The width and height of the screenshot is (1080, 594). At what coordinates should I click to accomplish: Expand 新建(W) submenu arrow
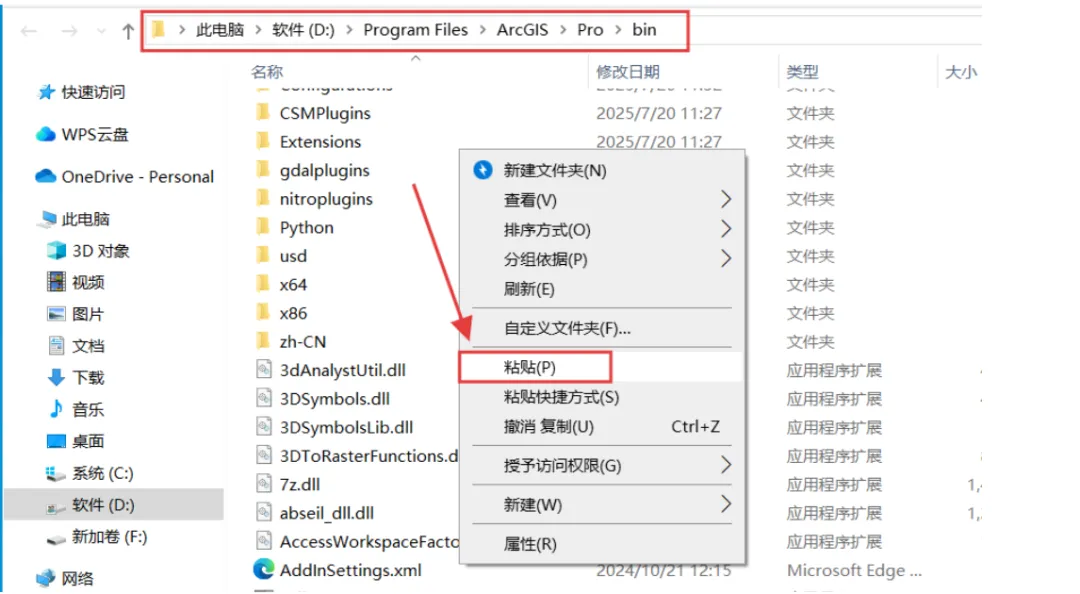[725, 504]
